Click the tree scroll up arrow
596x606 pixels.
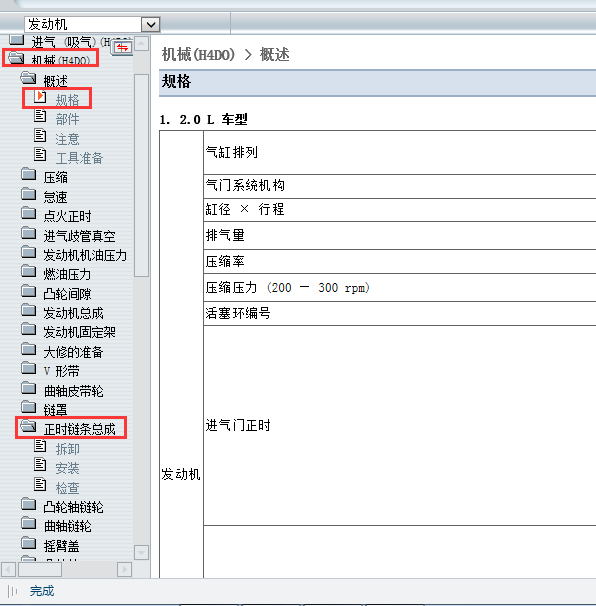pos(141,43)
